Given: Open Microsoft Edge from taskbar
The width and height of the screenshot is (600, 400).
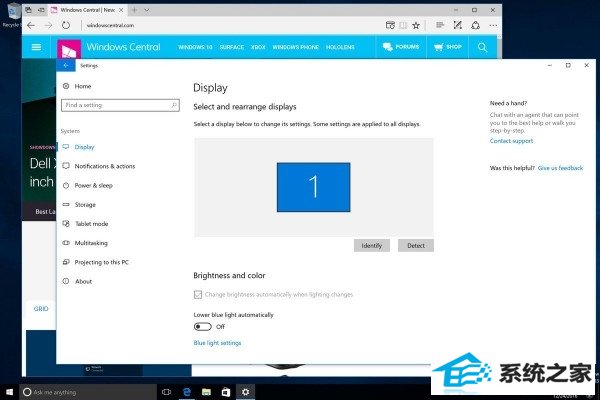Looking at the screenshot, I should (187, 392).
